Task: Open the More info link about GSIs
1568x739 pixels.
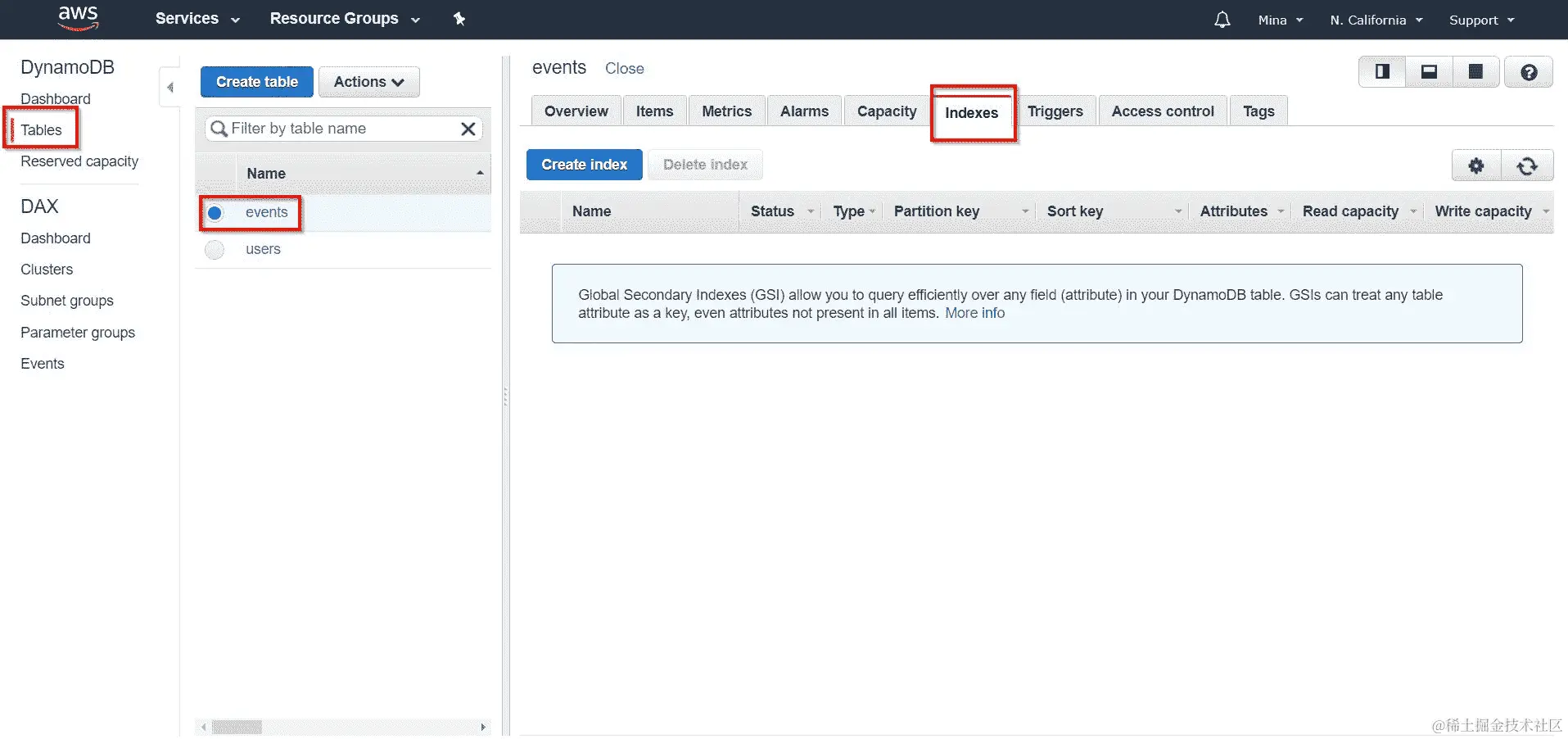Action: tap(974, 313)
